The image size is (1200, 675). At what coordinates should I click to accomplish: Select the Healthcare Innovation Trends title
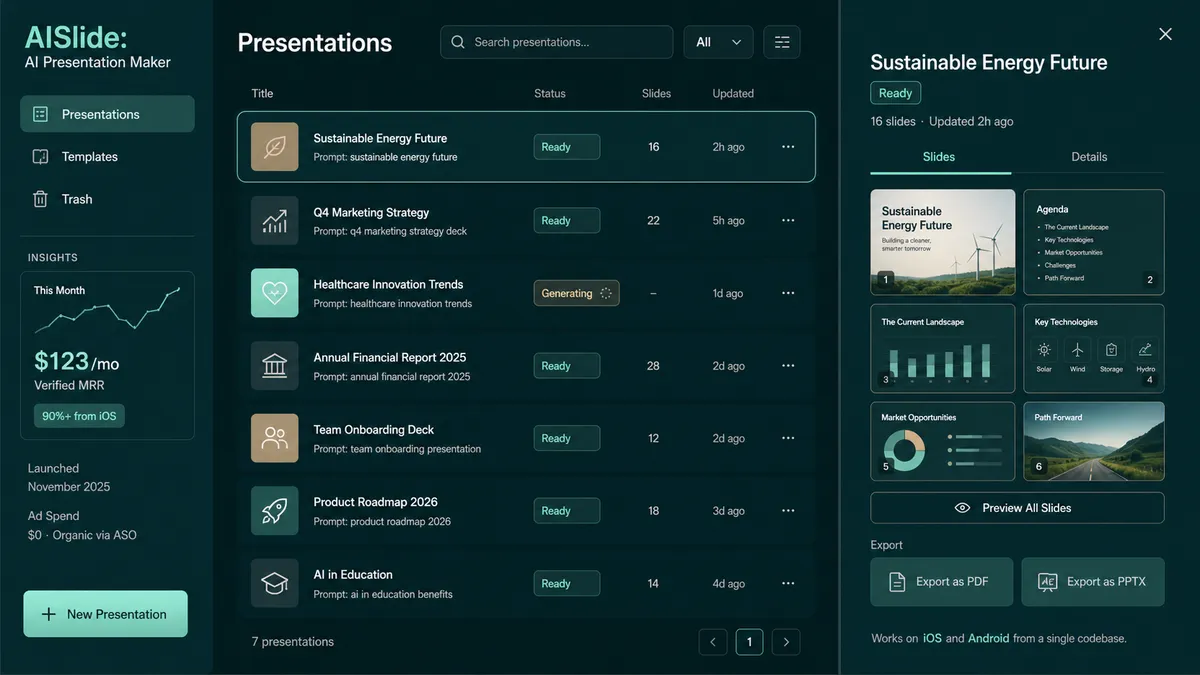click(x=388, y=284)
